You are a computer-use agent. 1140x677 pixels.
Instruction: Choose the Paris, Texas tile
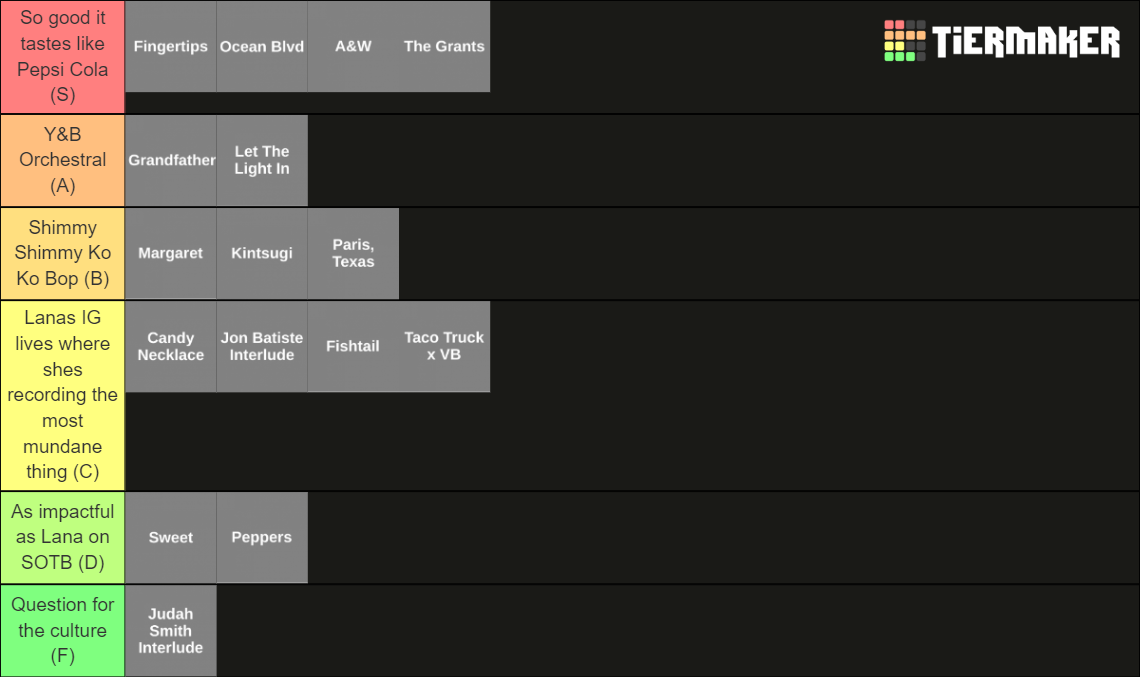[x=353, y=253]
